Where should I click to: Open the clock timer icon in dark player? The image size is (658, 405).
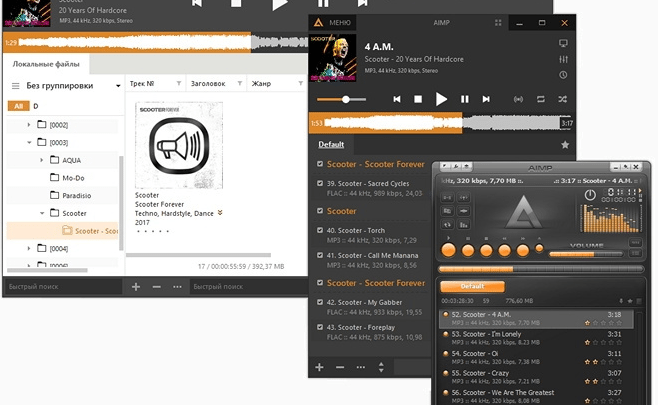point(563,75)
